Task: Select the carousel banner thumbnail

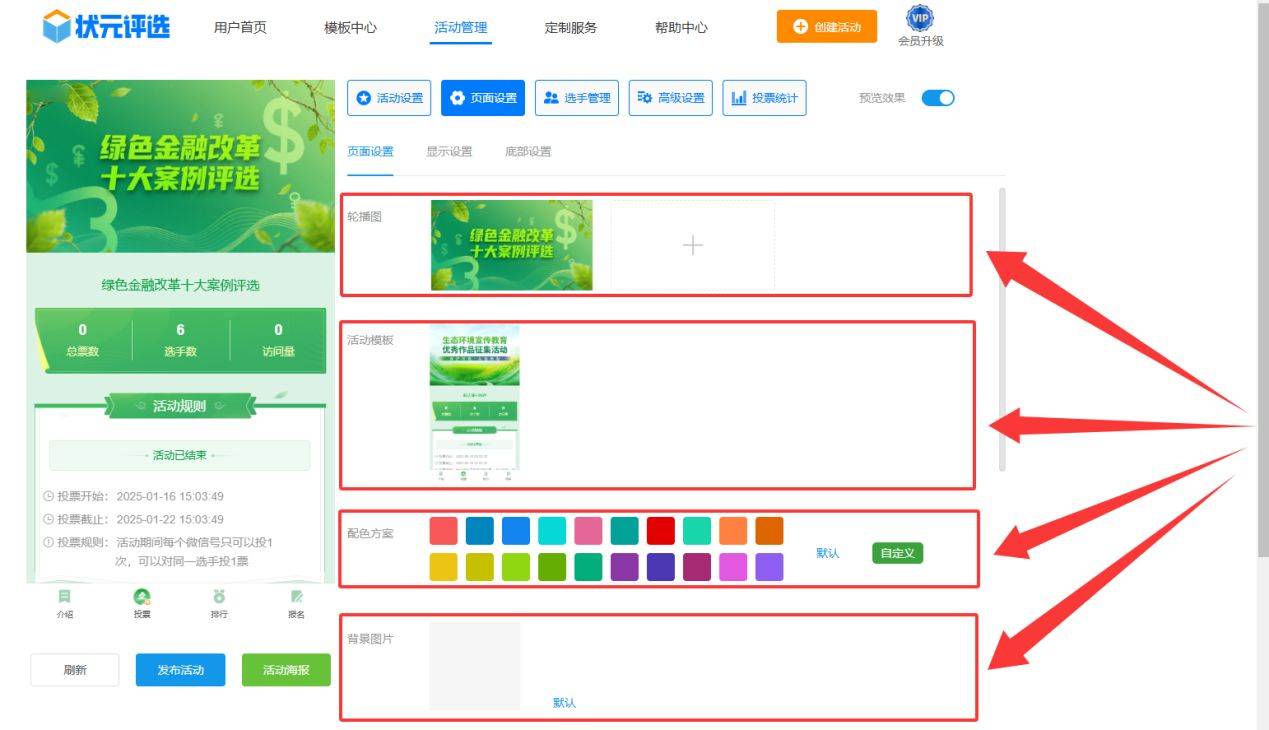Action: tap(511, 245)
